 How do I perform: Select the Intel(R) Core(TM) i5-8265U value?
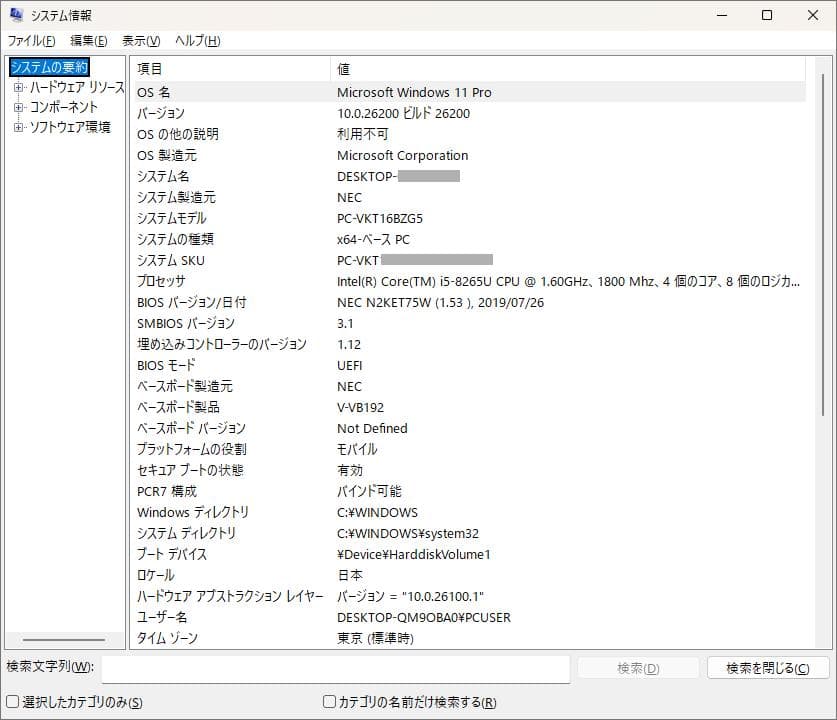click(568, 282)
